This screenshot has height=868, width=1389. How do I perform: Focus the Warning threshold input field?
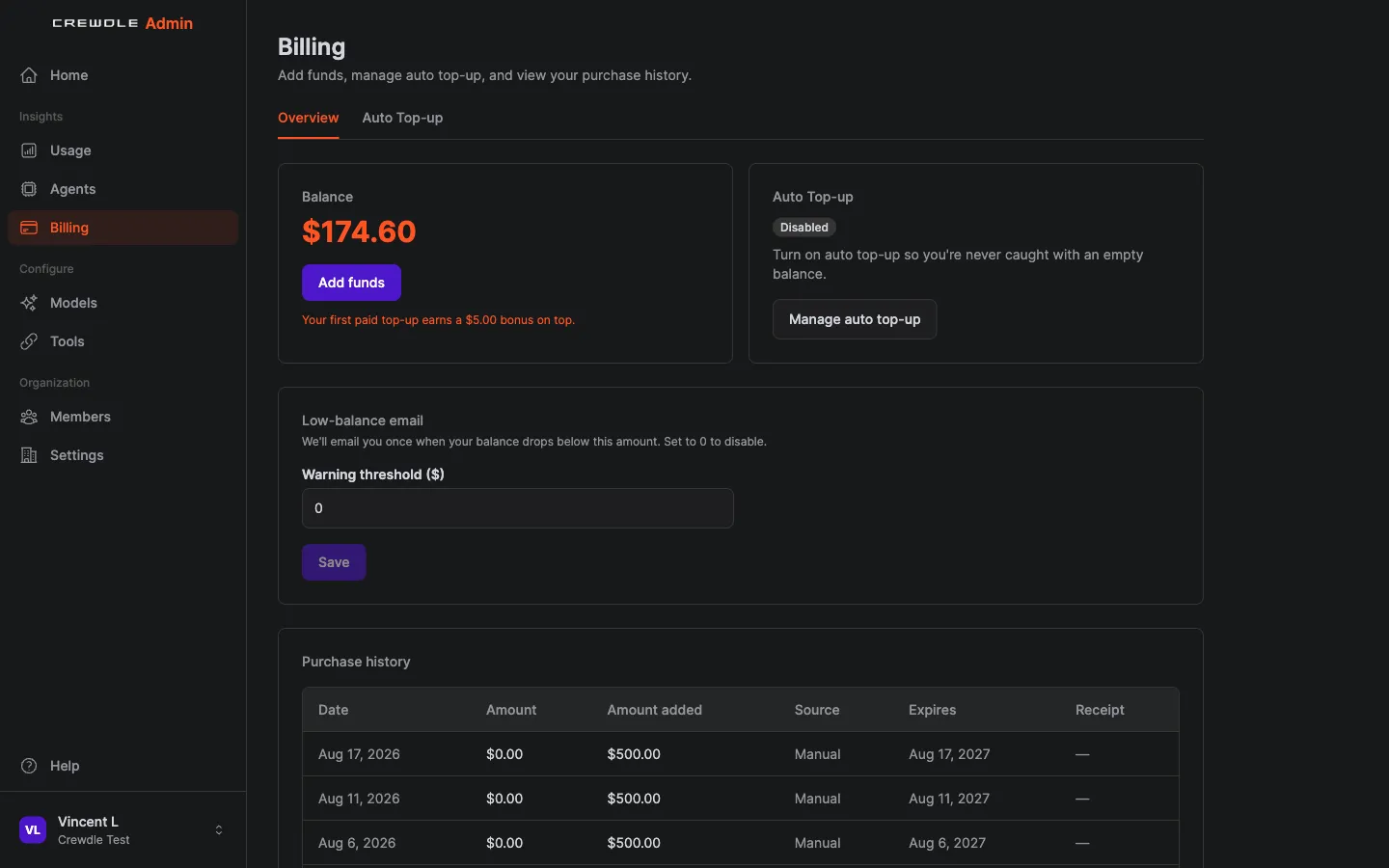tap(518, 508)
